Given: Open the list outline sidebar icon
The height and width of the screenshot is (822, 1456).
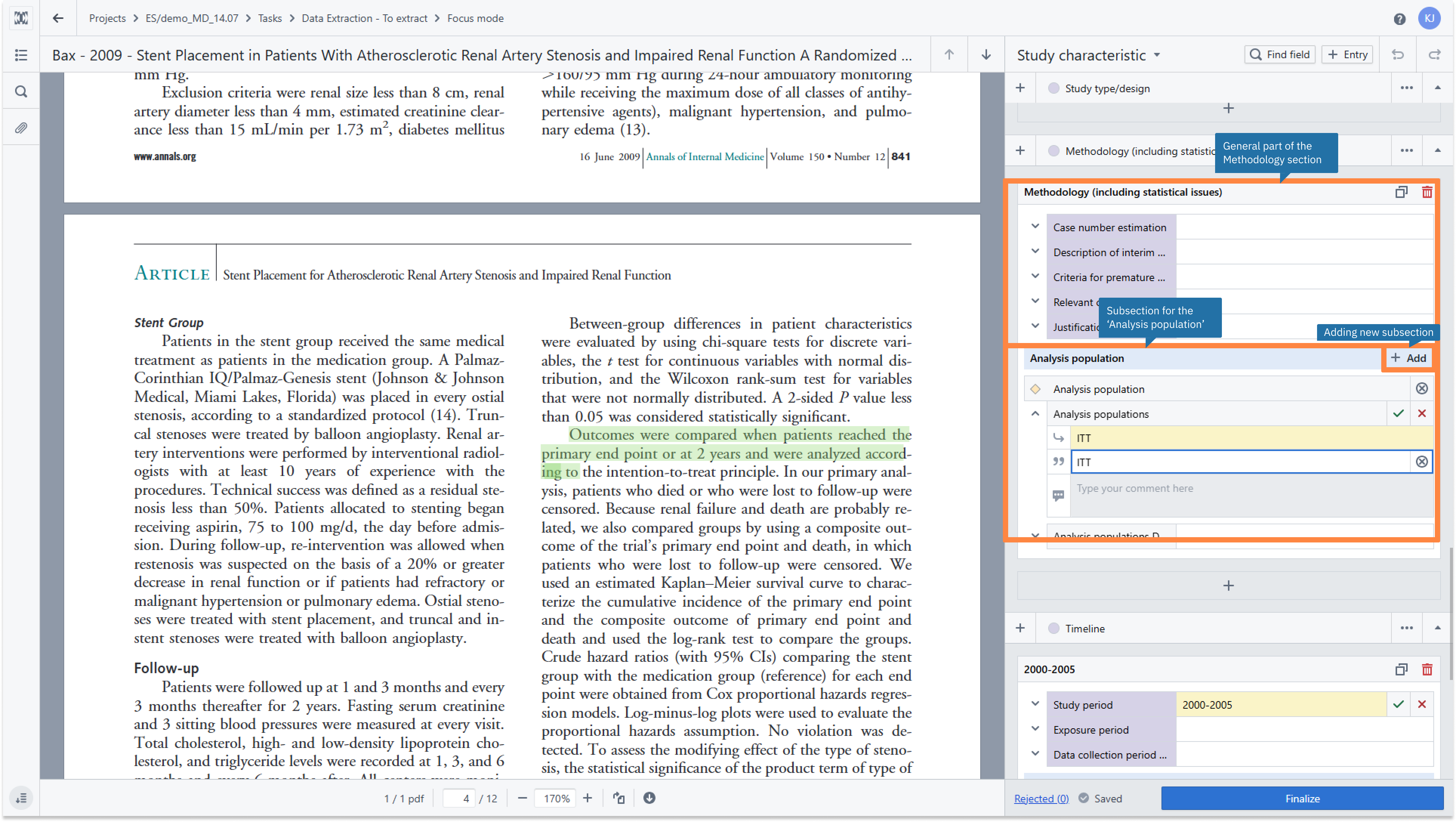Looking at the screenshot, I should pyautogui.click(x=21, y=55).
